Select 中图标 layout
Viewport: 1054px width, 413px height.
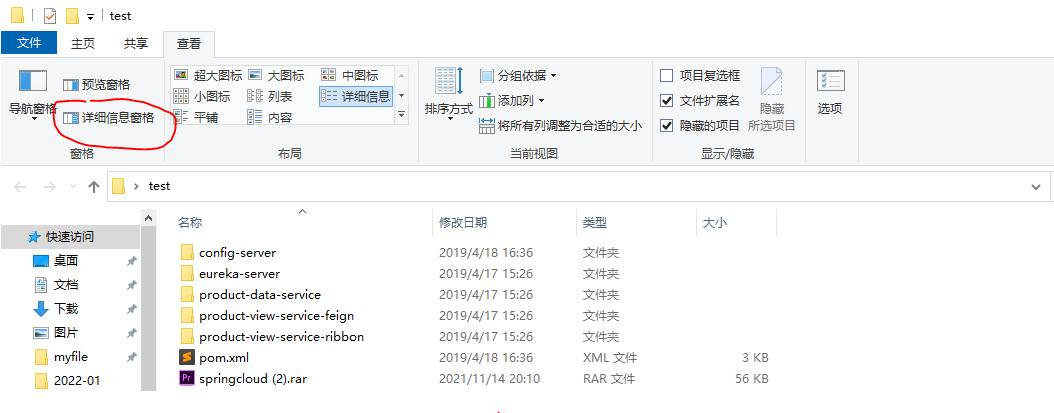[350, 75]
